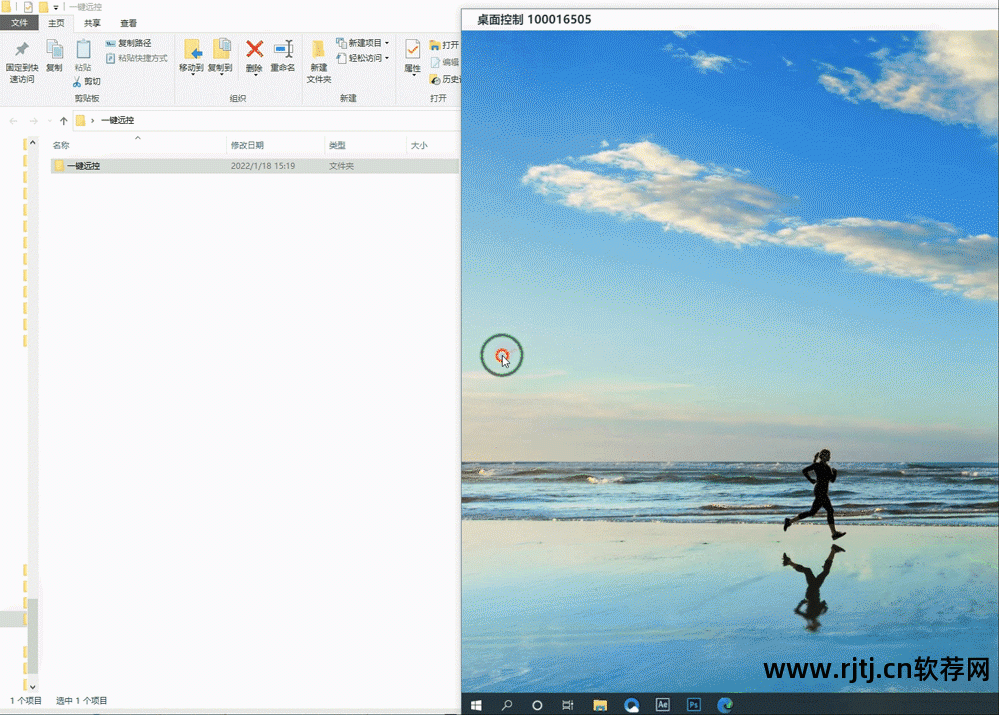The height and width of the screenshot is (715, 999).
Task: Open the remote Windows Start menu
Action: (476, 705)
